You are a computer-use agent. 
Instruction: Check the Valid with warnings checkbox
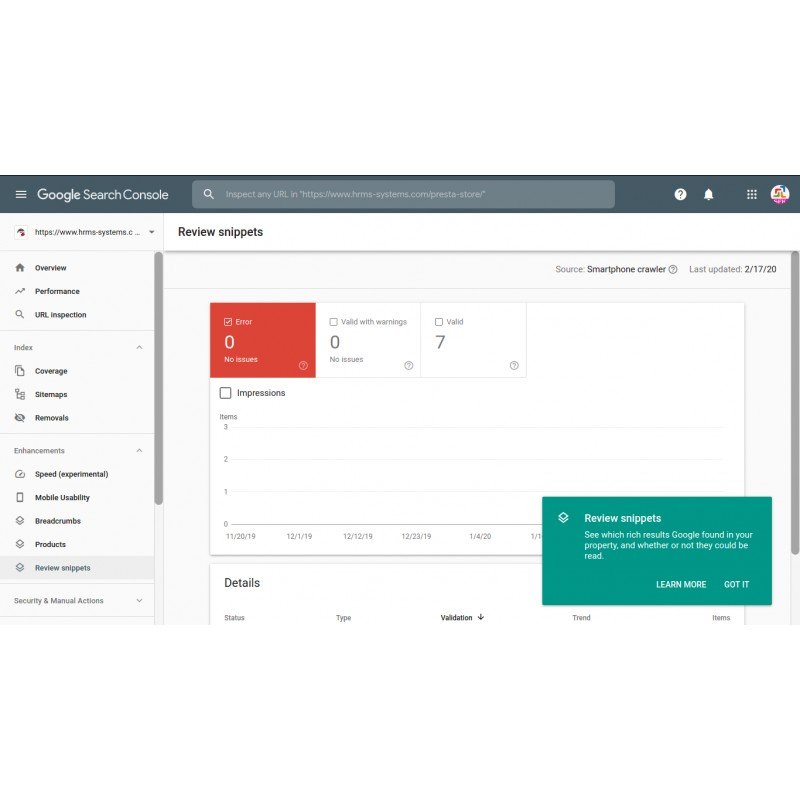(334, 322)
